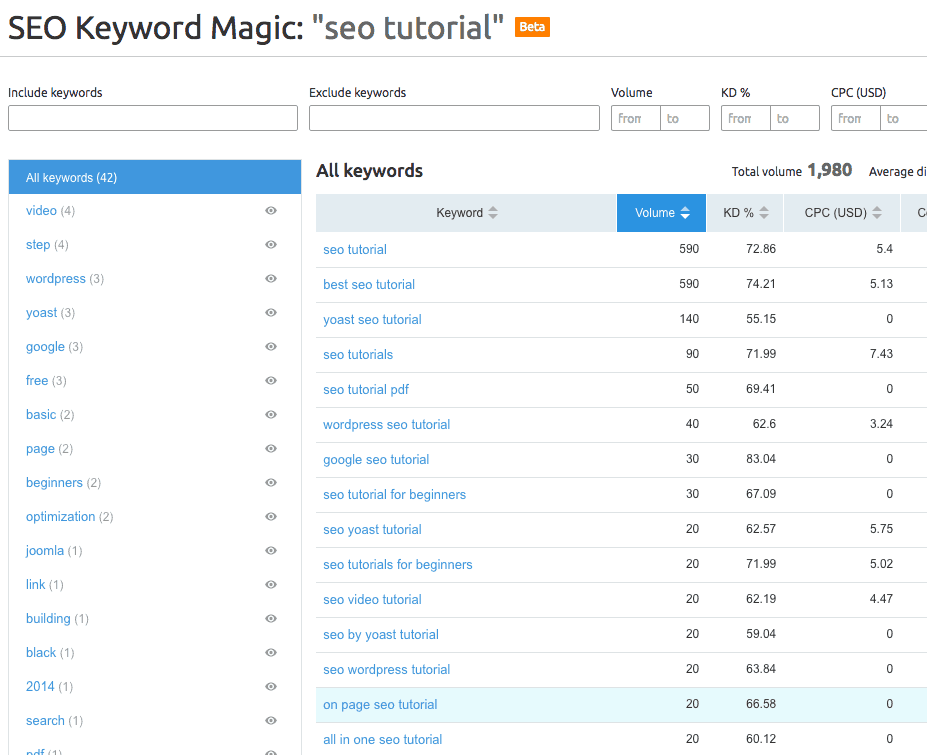Sort table by Keyword column

[466, 213]
